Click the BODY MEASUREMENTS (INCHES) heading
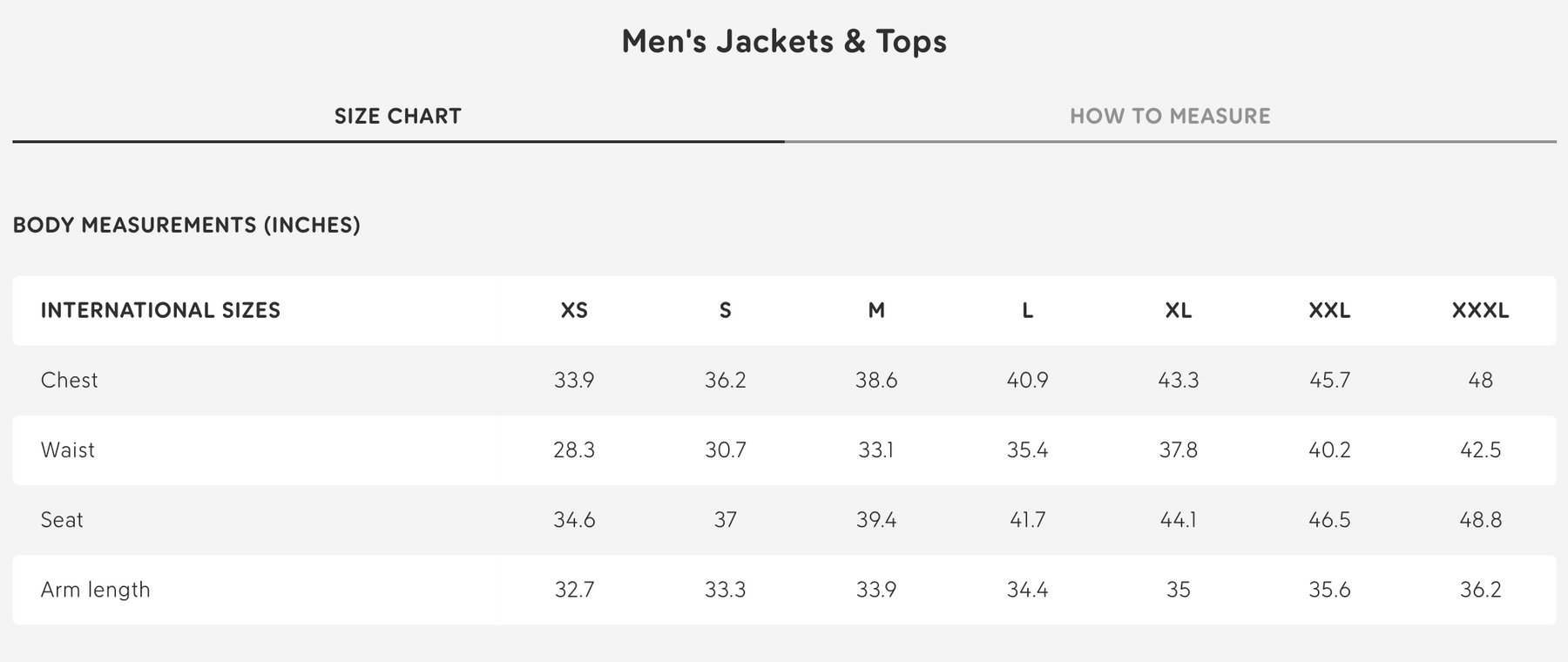Viewport: 1568px width, 662px height. click(186, 225)
